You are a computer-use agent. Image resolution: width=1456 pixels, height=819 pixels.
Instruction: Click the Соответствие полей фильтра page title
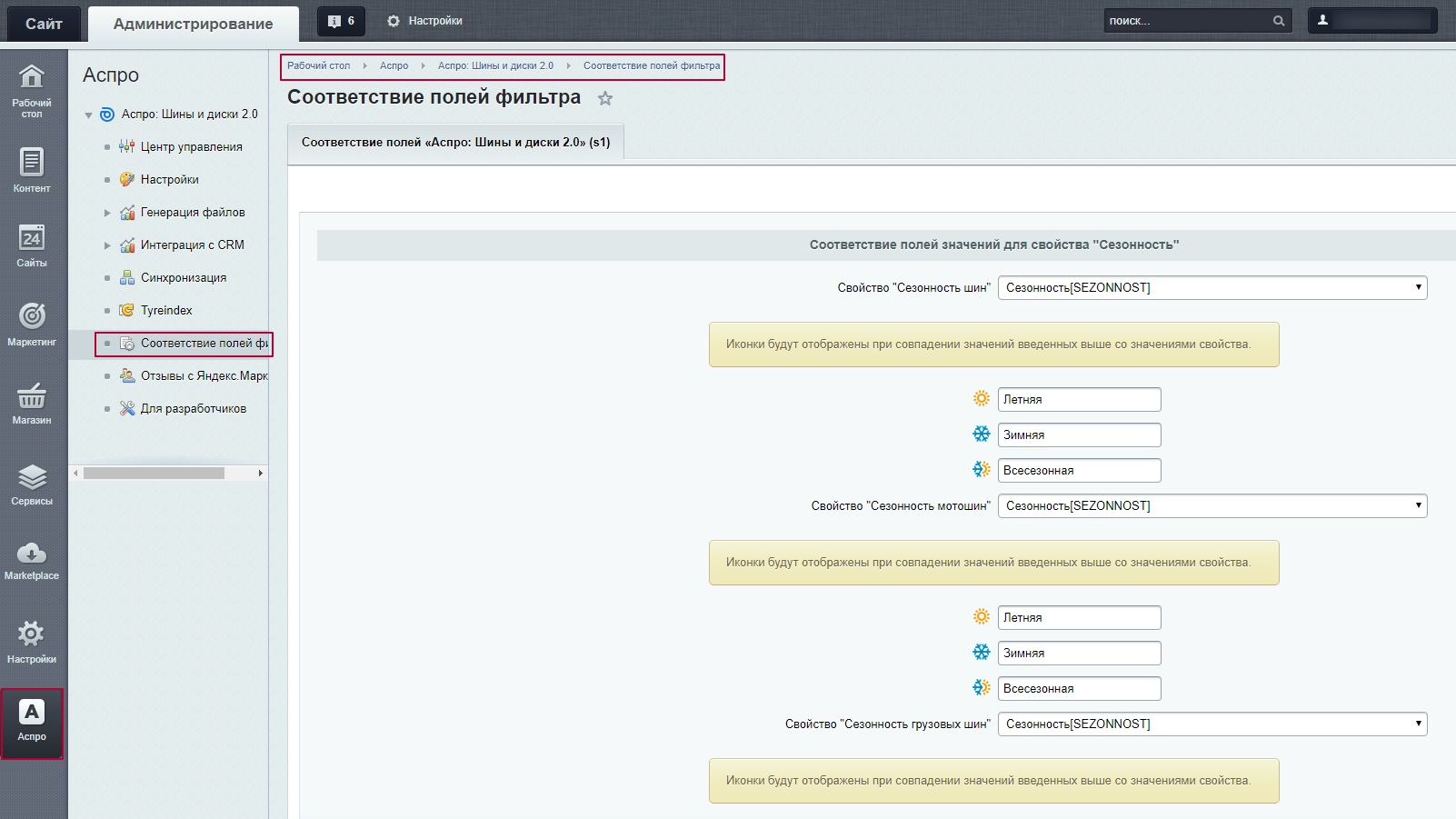pos(434,97)
